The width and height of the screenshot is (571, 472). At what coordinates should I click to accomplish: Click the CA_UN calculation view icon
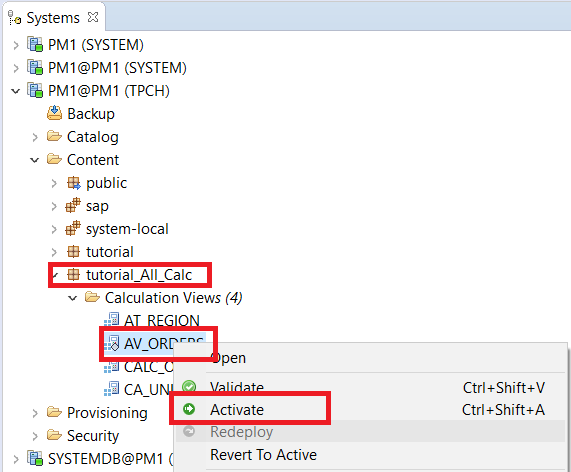pos(111,389)
